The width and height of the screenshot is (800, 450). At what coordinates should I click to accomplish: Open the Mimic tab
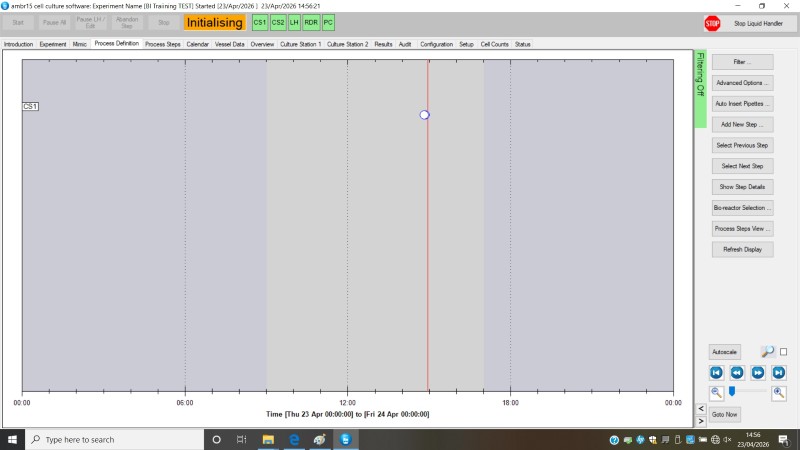[x=80, y=44]
